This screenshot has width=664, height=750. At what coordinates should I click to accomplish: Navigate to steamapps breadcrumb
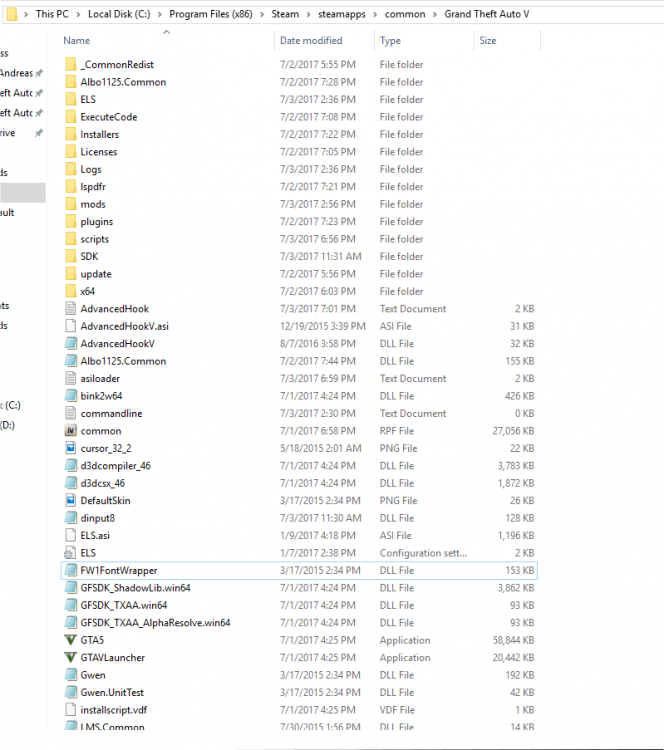tap(342, 14)
